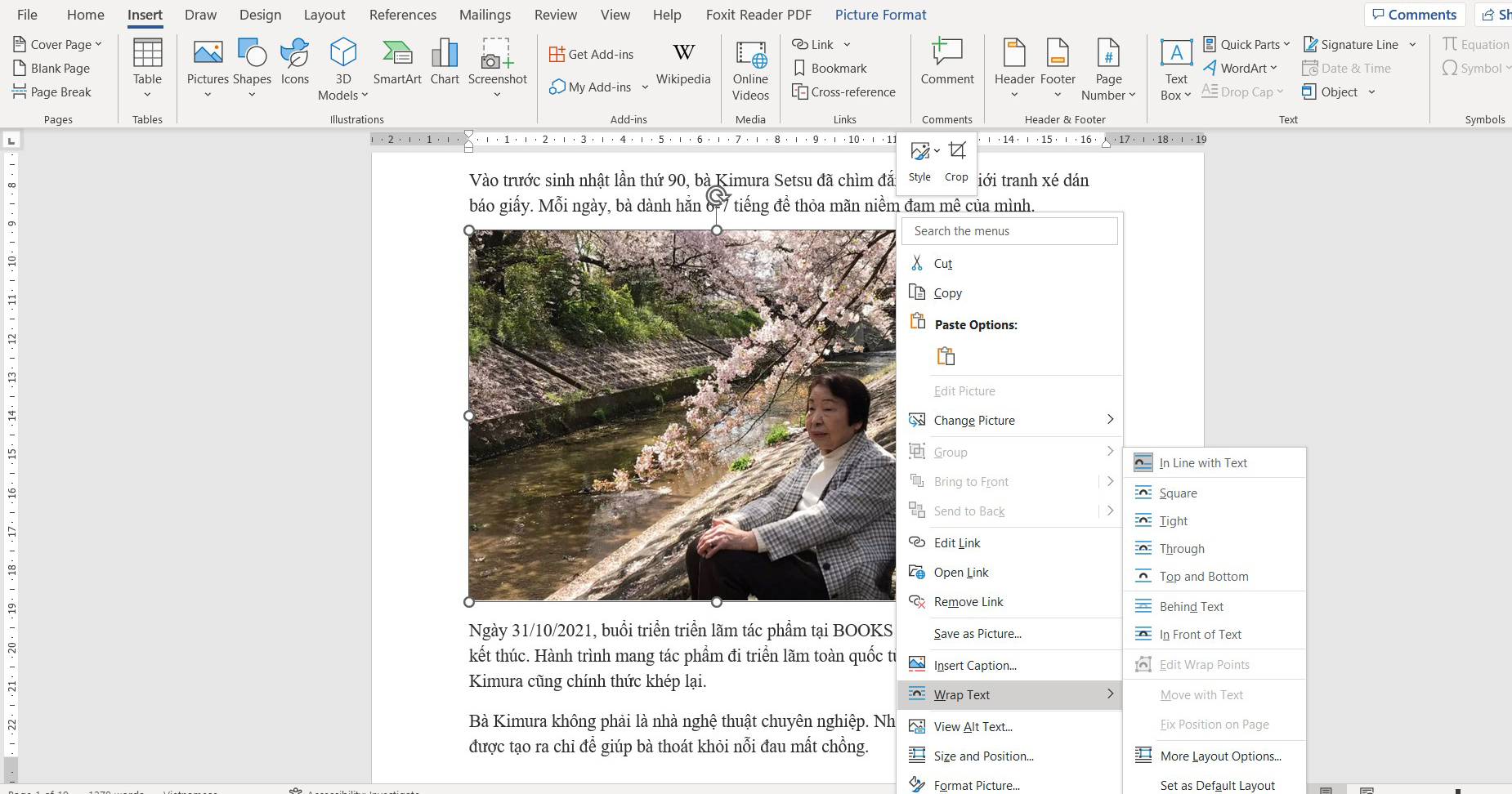Open Page Number options

pos(1108,70)
